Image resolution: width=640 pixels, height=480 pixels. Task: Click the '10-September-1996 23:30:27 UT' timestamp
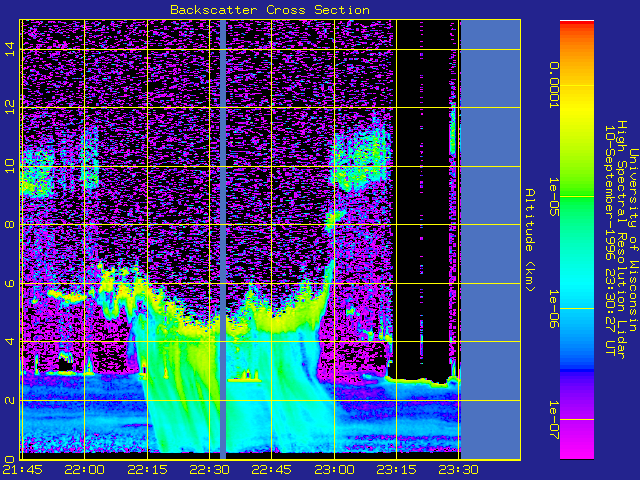click(x=610, y=240)
